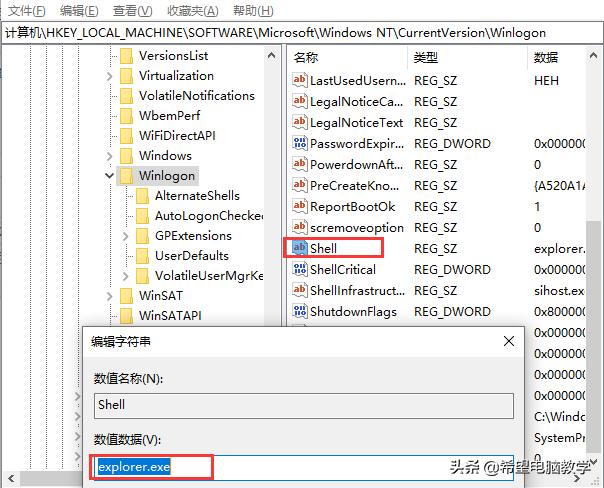
Task: Click the tree pane scroll up arrow
Action: [x=271, y=56]
